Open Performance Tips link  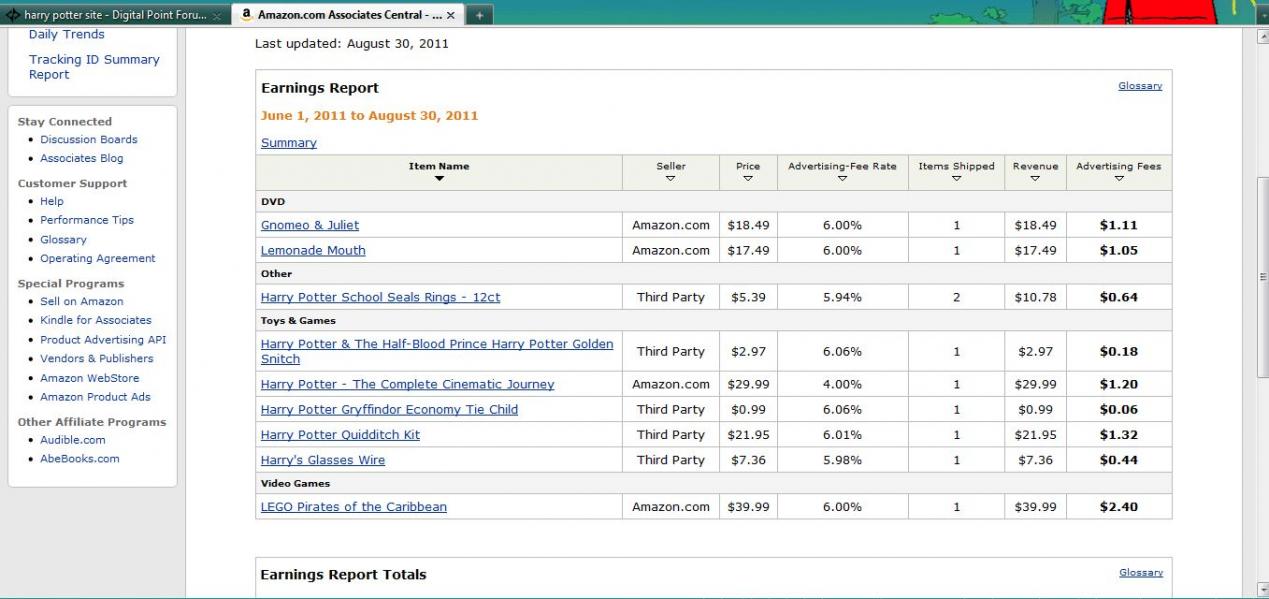click(87, 220)
